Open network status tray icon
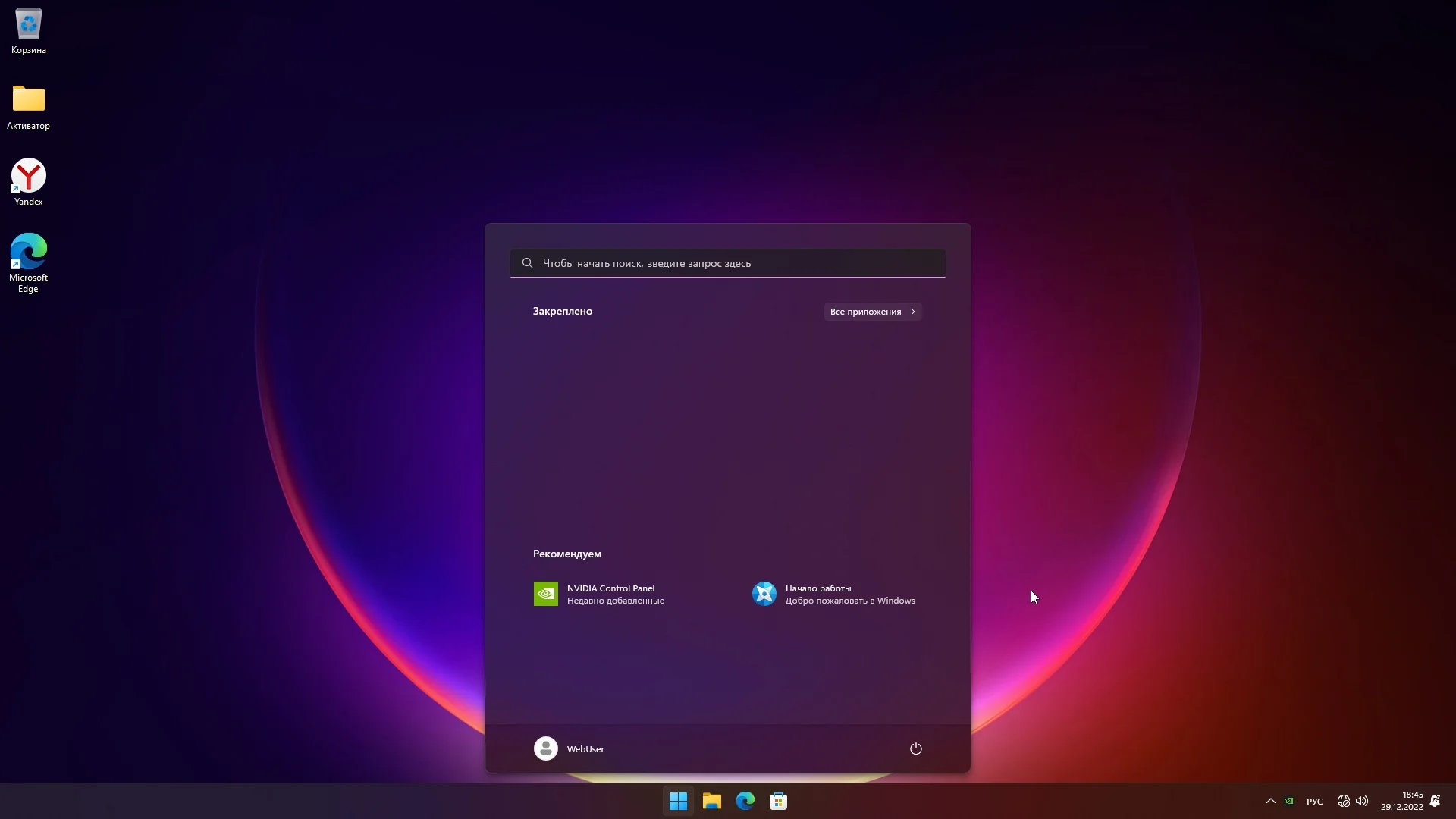Screen dimensions: 1456x819 [x=1344, y=801]
